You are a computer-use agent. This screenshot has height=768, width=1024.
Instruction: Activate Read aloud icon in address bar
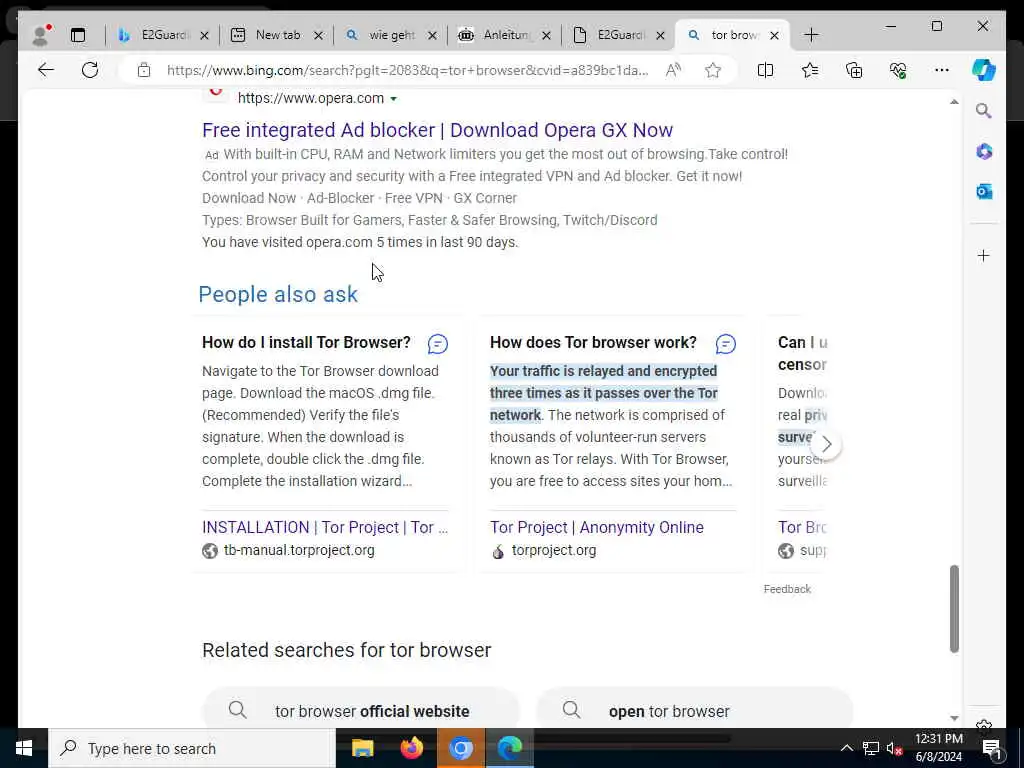pos(673,70)
